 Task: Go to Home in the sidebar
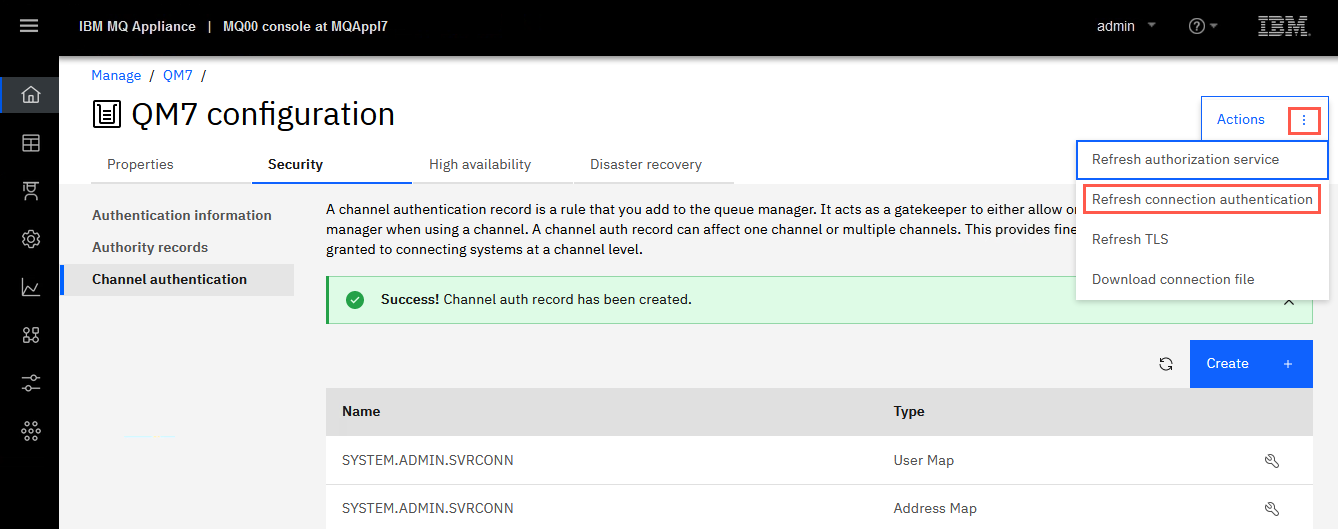point(30,95)
